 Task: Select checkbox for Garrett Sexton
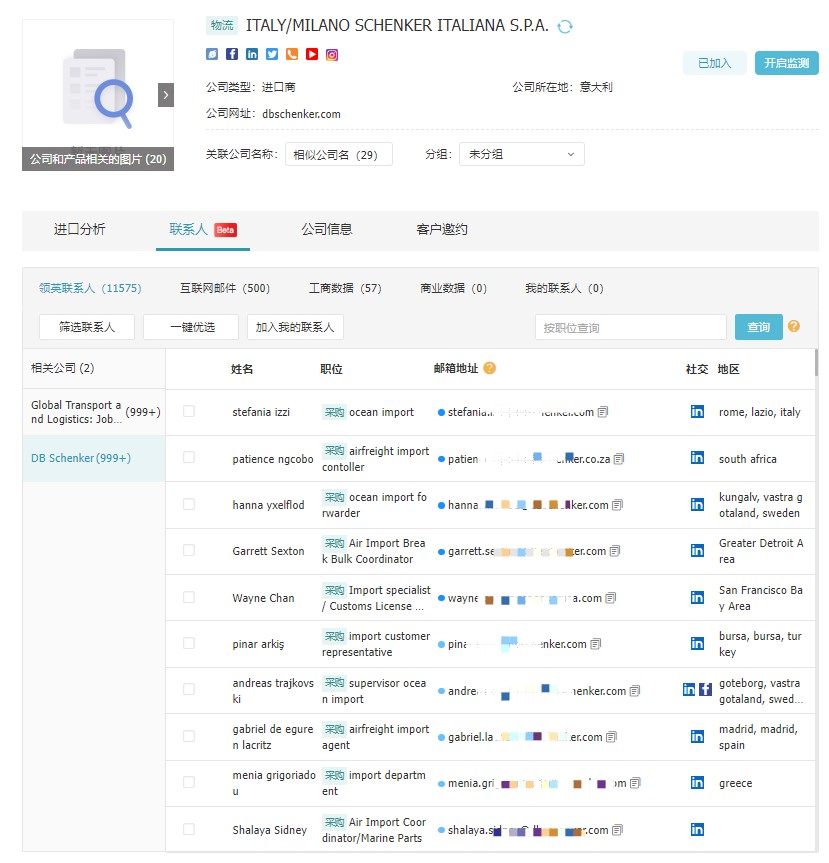point(189,550)
